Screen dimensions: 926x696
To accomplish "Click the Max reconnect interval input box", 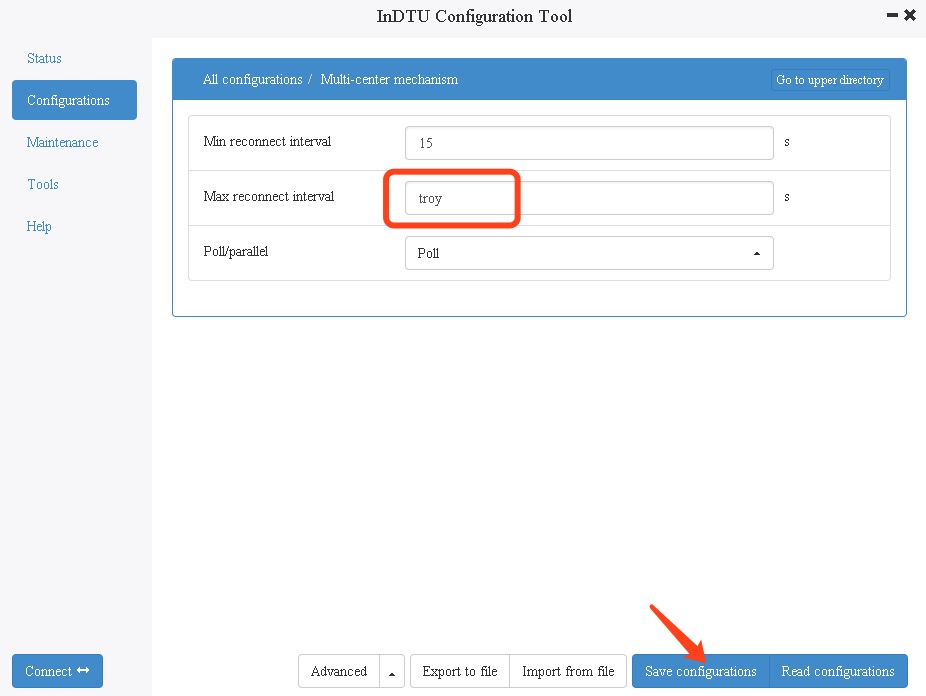I will click(589, 198).
